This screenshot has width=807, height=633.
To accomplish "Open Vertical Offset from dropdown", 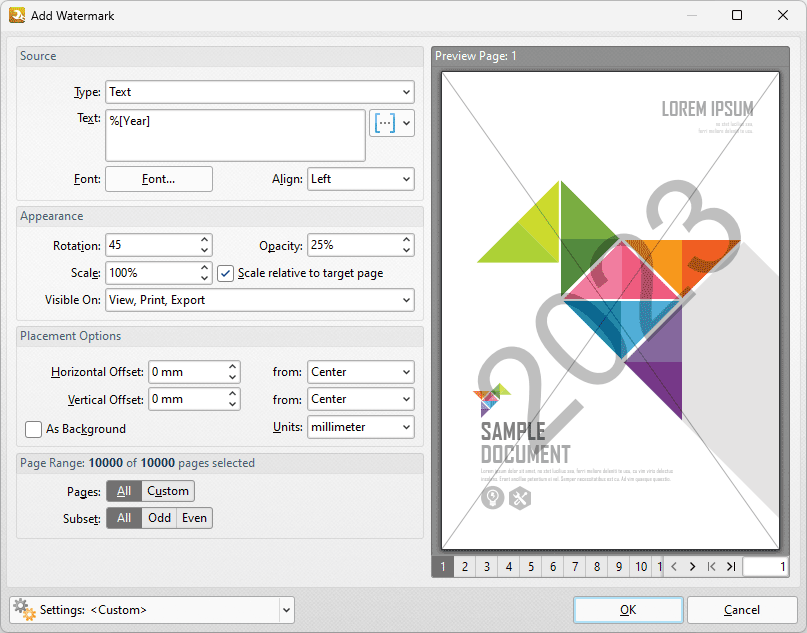I will [360, 399].
